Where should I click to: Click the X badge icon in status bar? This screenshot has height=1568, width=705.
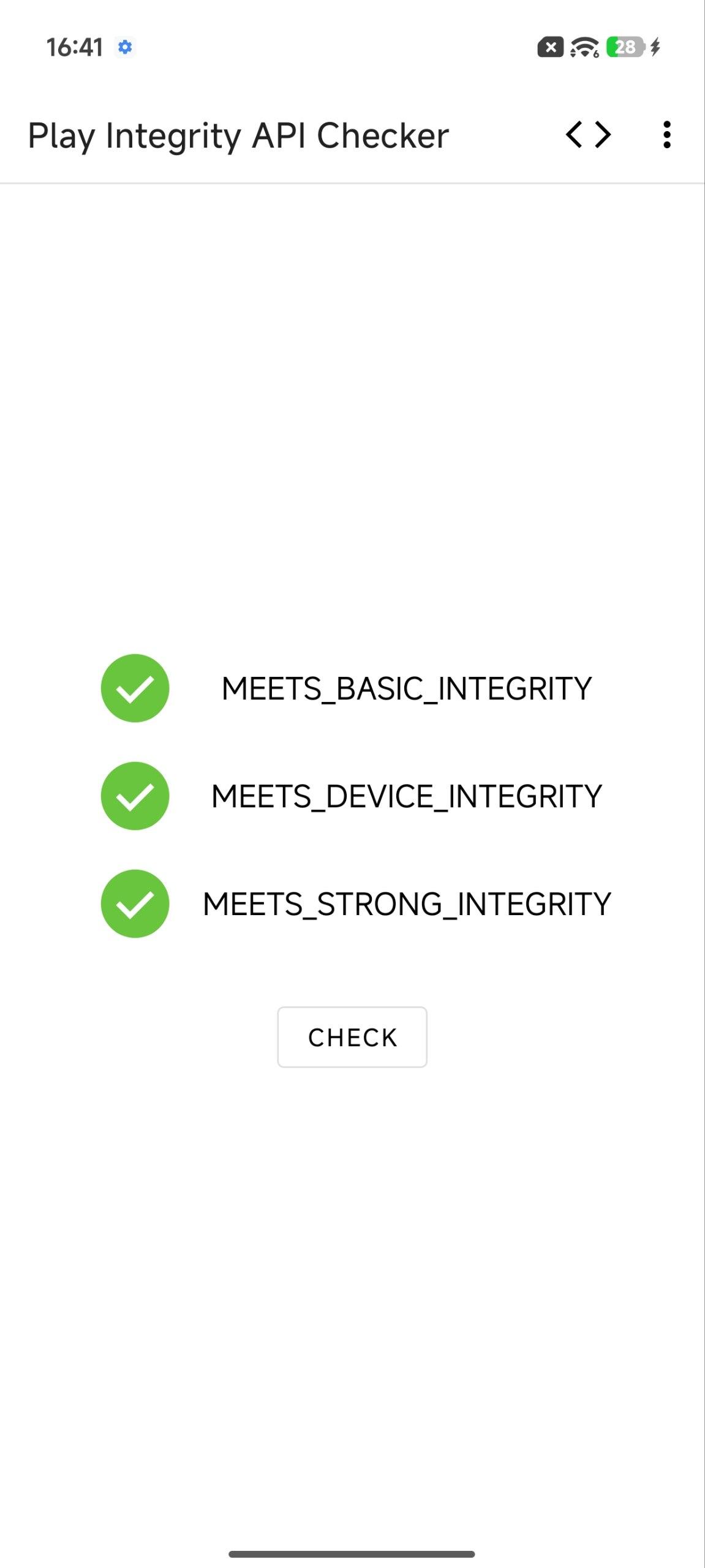[x=550, y=47]
